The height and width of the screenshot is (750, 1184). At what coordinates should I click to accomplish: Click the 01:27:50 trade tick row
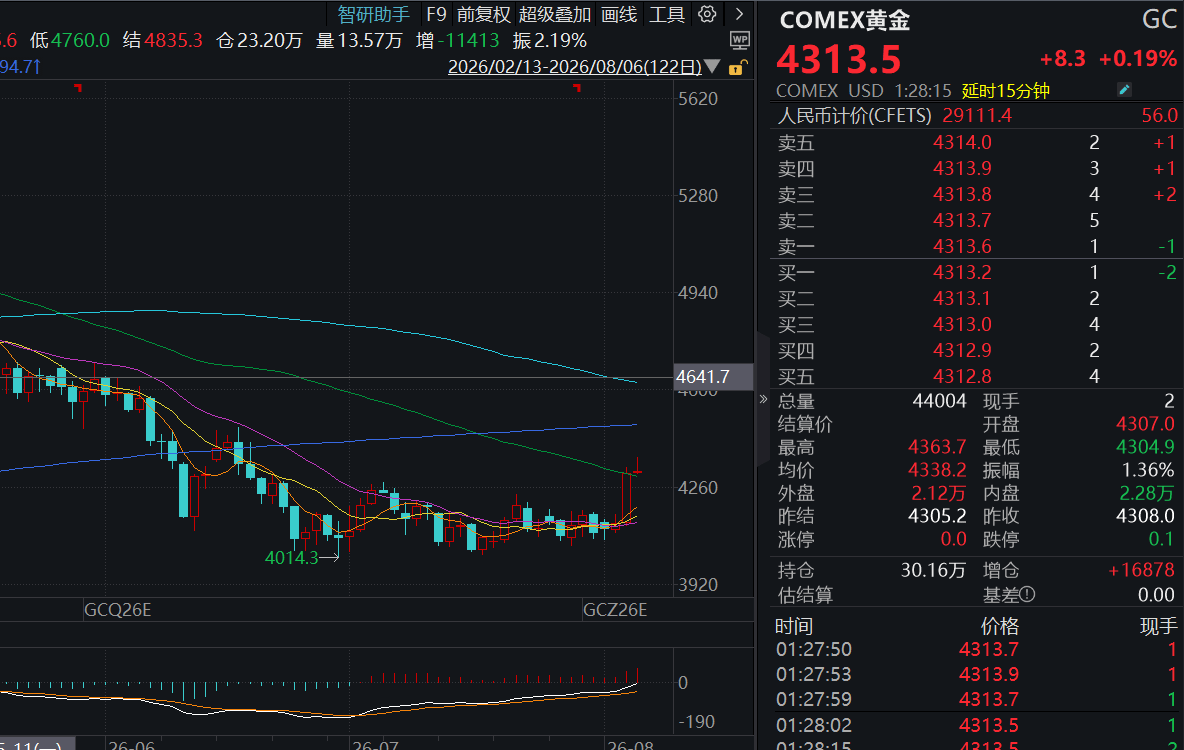[976, 649]
